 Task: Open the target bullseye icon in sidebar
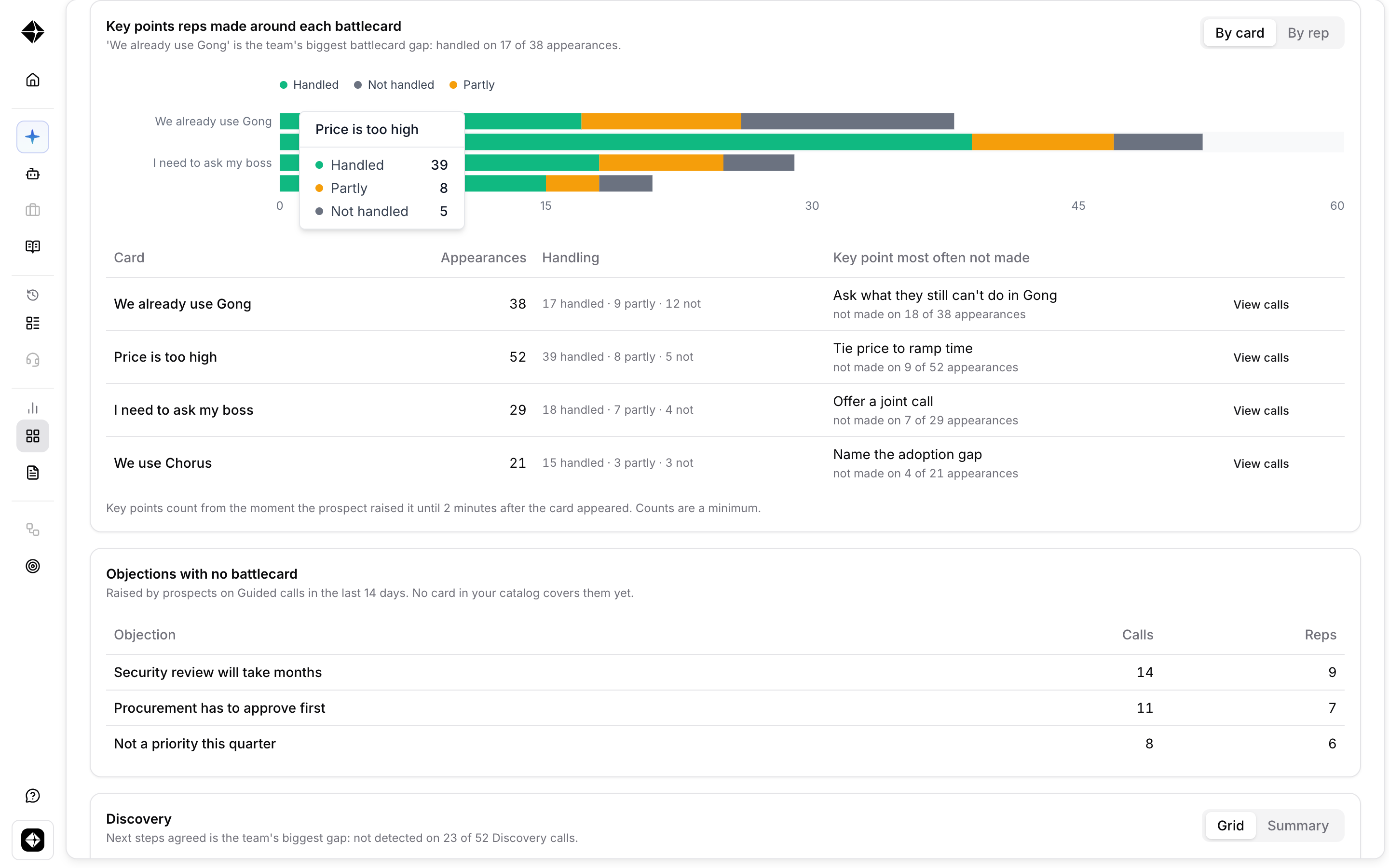coord(33,566)
